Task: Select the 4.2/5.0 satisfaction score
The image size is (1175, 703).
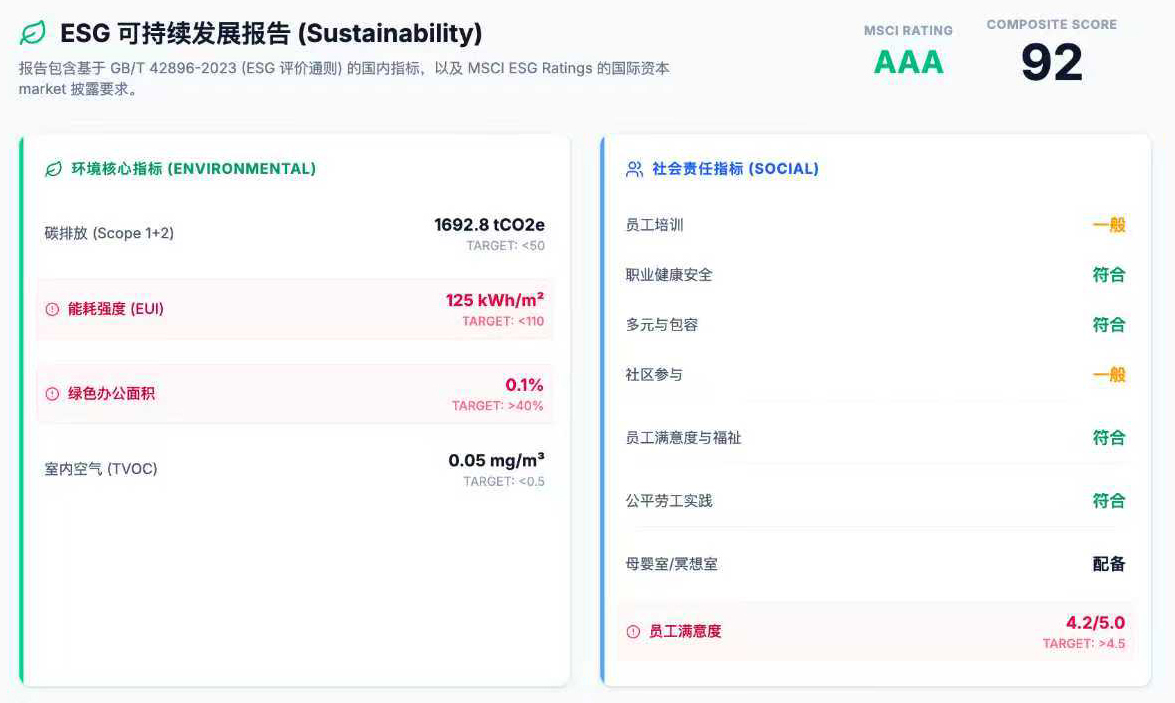Action: tap(1095, 623)
